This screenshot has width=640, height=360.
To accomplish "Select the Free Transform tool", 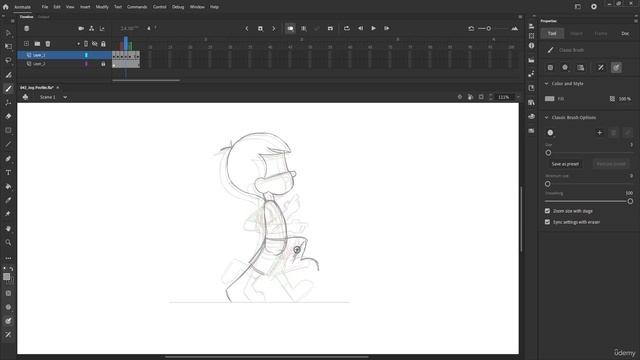I will click(8, 47).
